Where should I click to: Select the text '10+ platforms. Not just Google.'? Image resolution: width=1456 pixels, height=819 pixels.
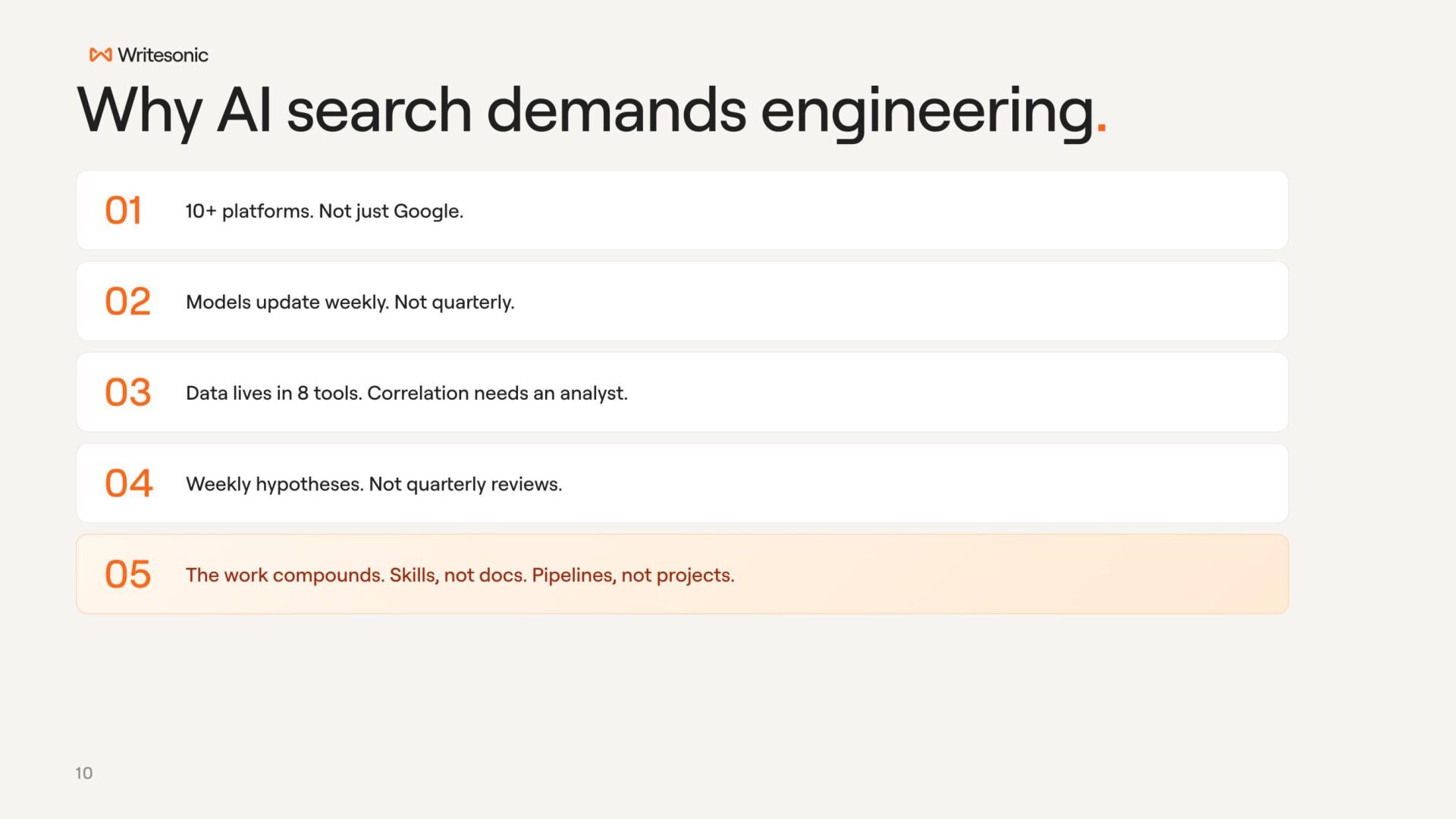(325, 212)
